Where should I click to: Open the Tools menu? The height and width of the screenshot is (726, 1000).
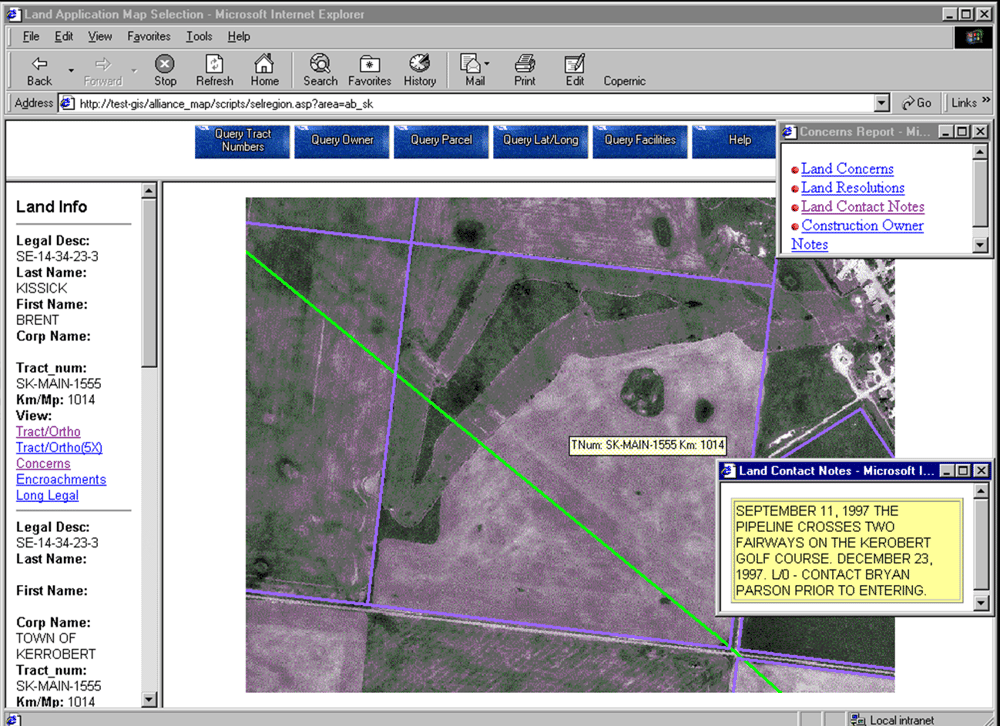coord(199,36)
